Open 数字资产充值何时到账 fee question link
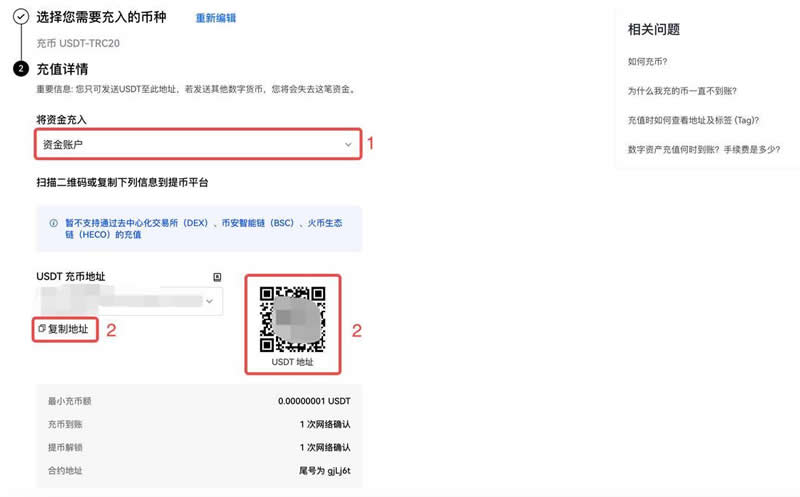The image size is (800, 497). [704, 149]
